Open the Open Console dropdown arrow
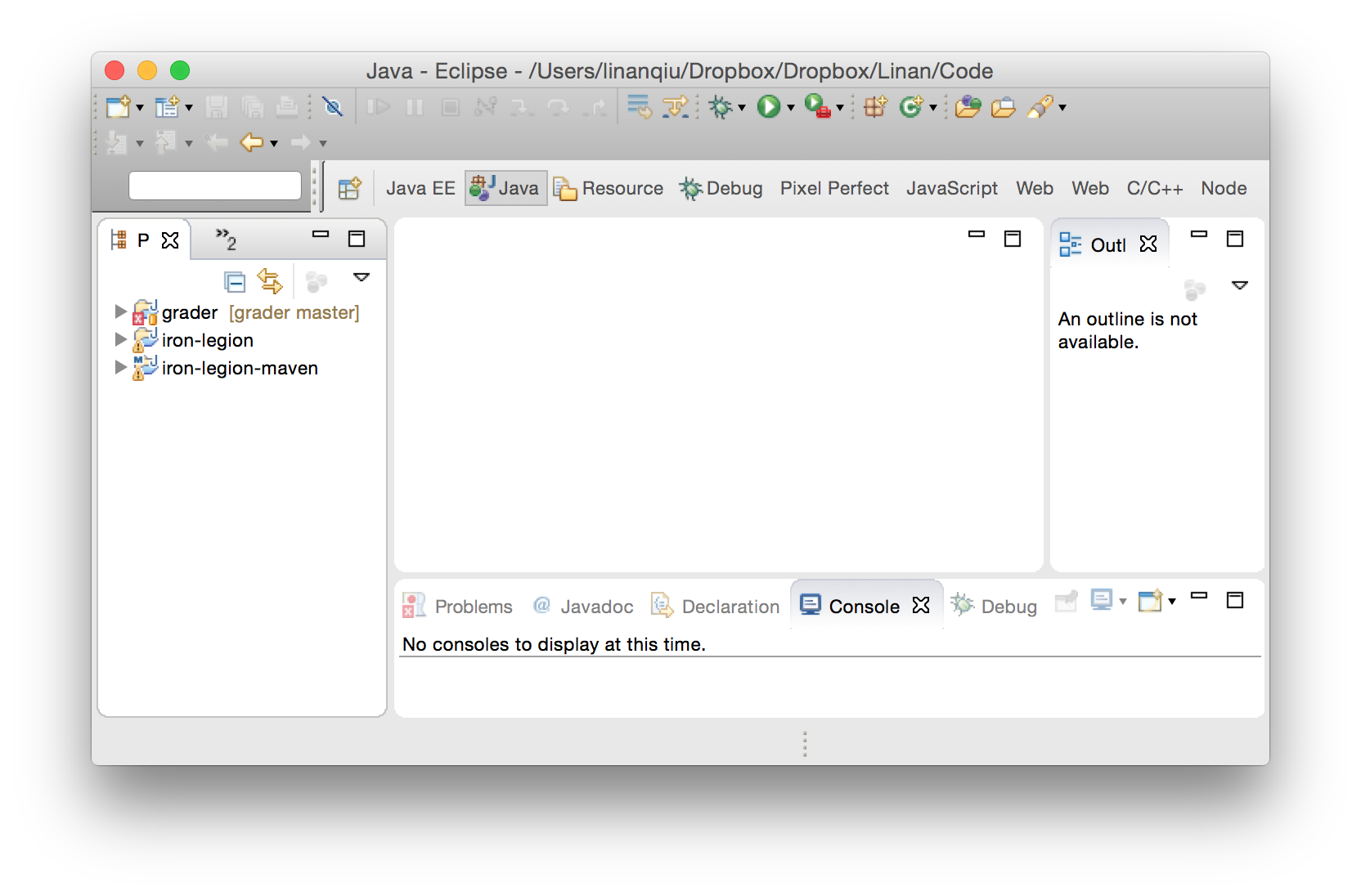The height and width of the screenshot is (896, 1361). click(x=1172, y=602)
